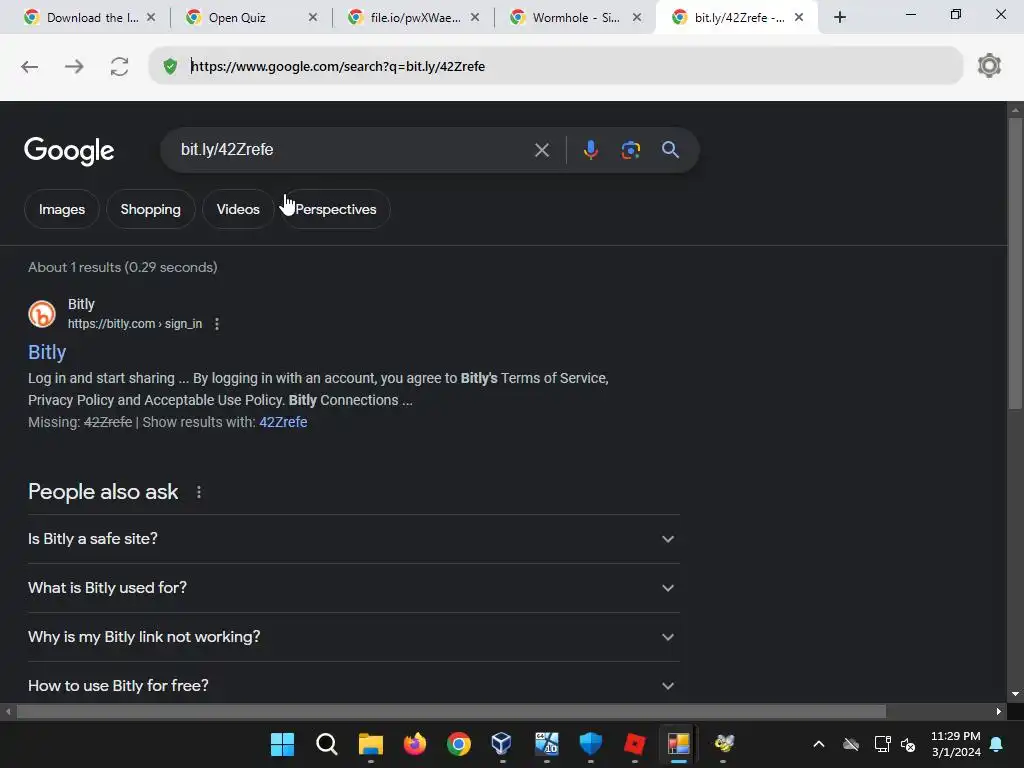The height and width of the screenshot is (768, 1024).
Task: Open browser settings gear icon
Action: pos(989,66)
